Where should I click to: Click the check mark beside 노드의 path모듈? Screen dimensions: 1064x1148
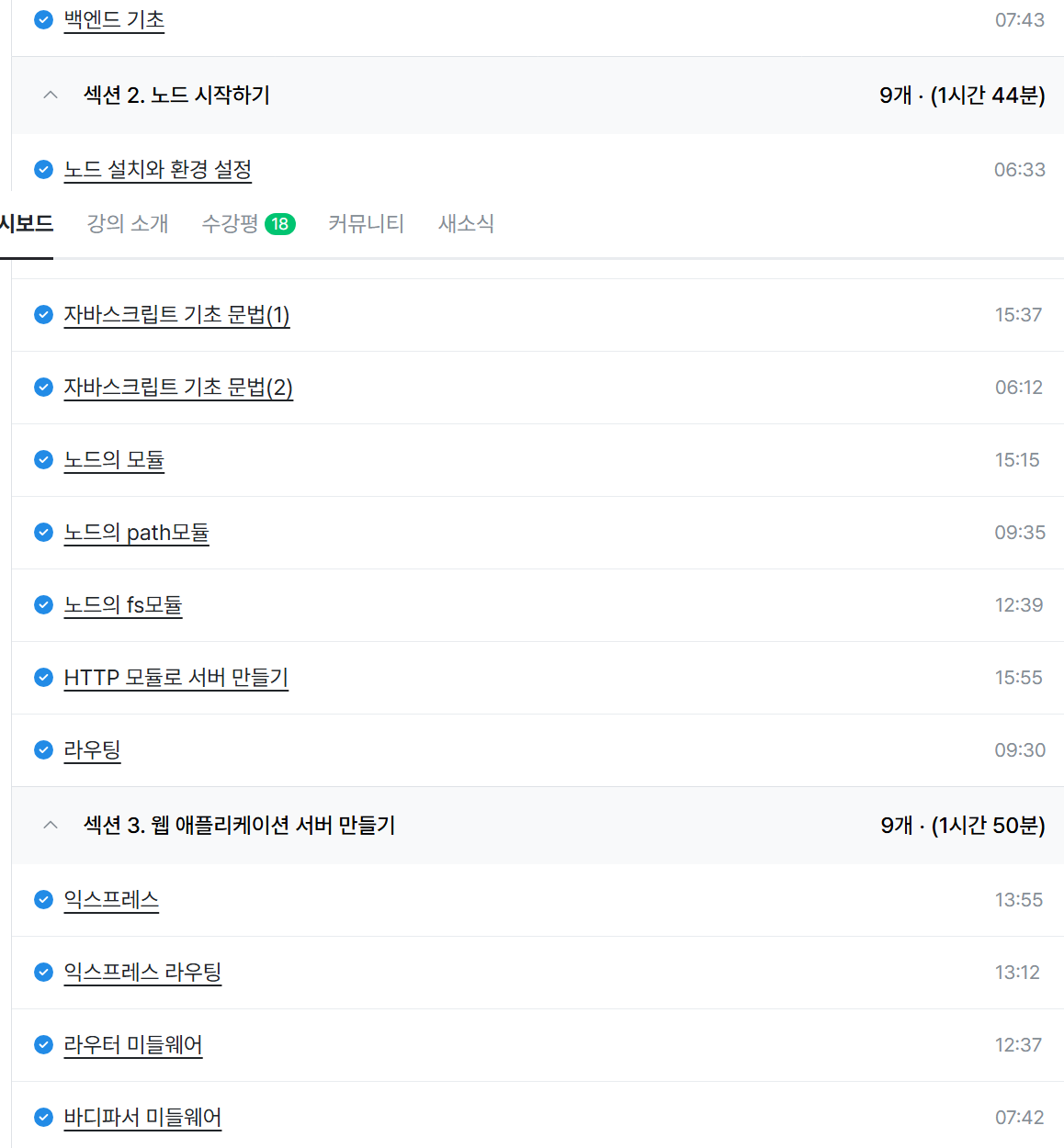[43, 532]
